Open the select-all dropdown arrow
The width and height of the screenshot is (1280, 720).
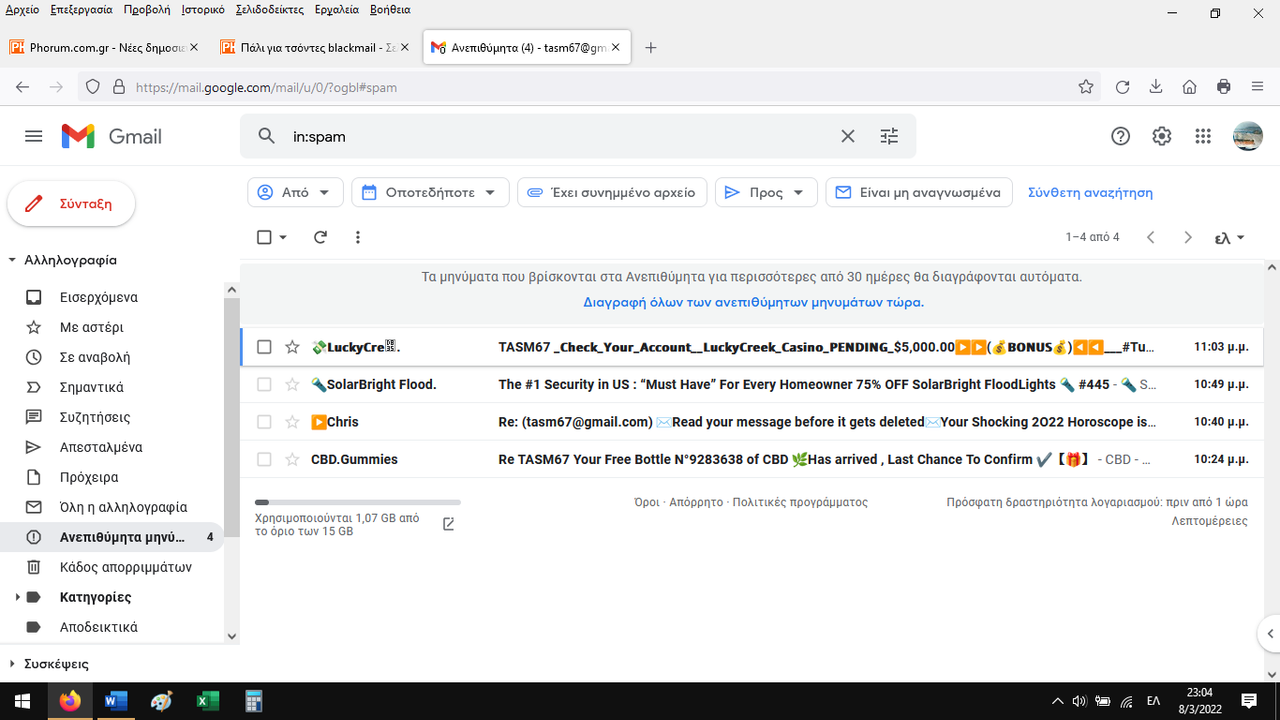pos(283,238)
